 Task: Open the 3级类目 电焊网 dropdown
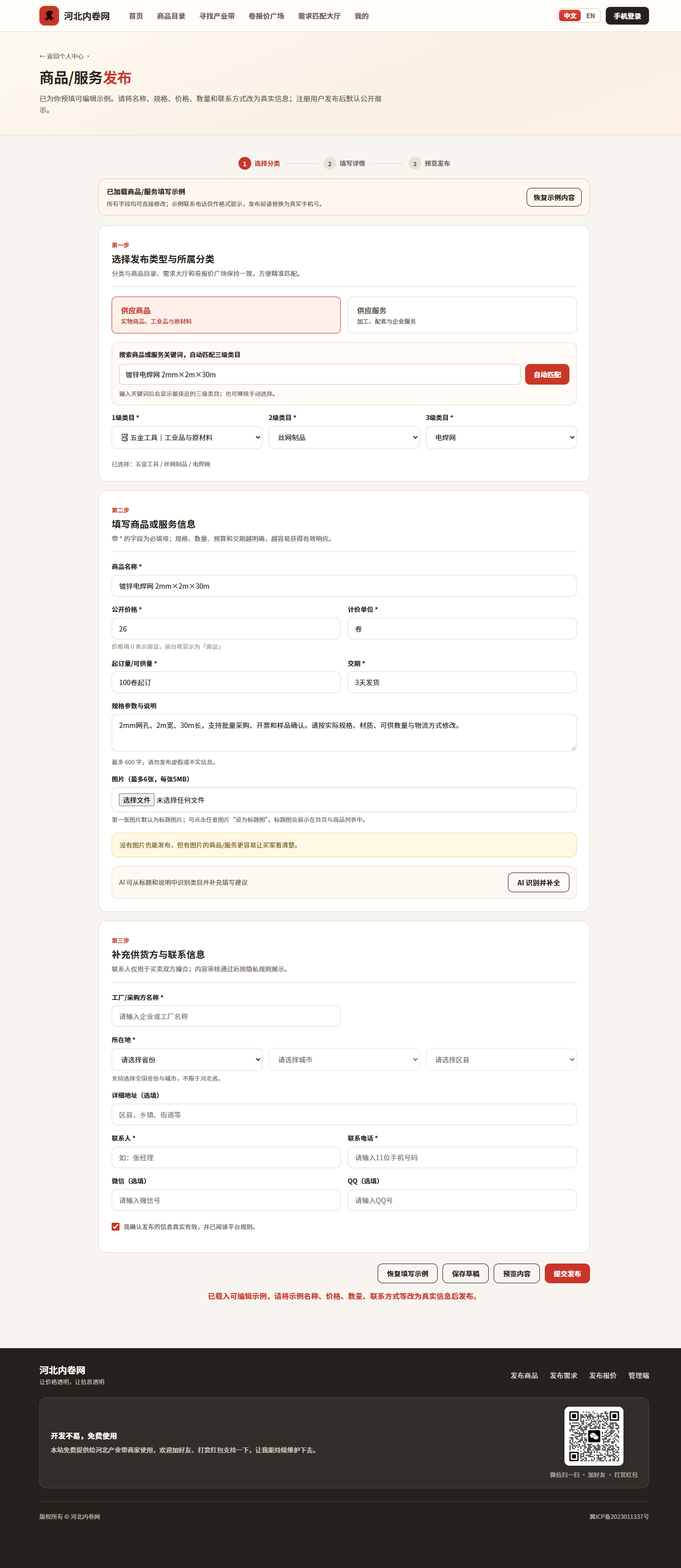click(501, 437)
